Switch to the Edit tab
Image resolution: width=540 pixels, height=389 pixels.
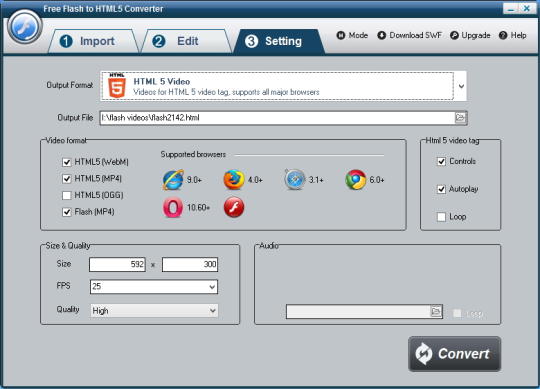coord(186,41)
